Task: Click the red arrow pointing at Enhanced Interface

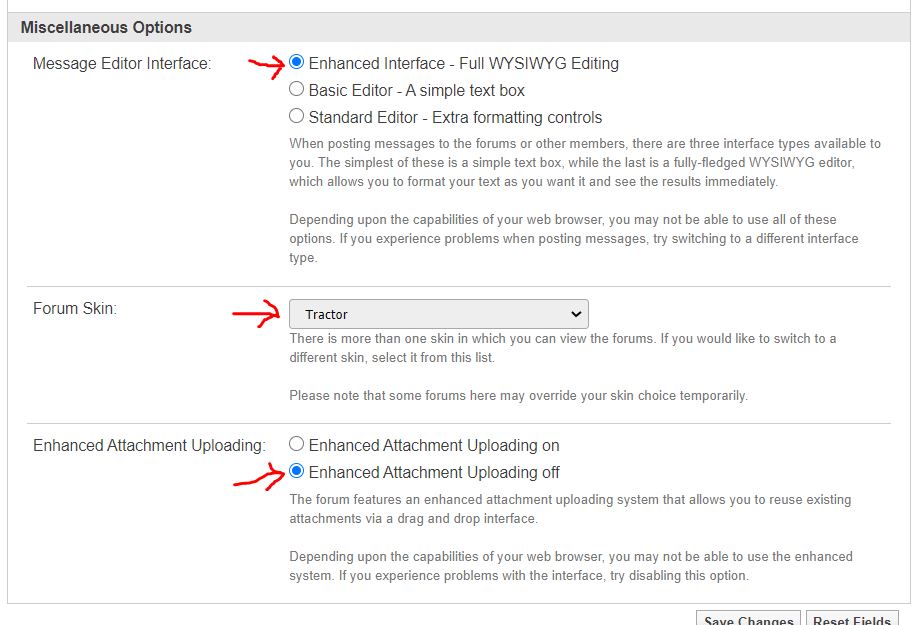Action: point(266,66)
